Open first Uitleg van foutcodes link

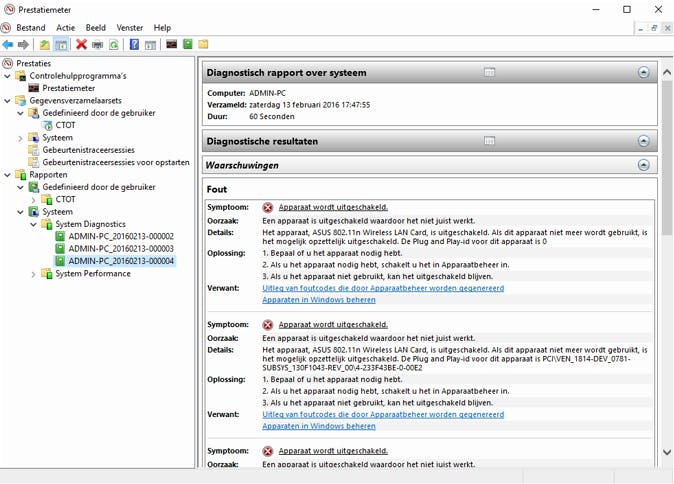point(383,288)
